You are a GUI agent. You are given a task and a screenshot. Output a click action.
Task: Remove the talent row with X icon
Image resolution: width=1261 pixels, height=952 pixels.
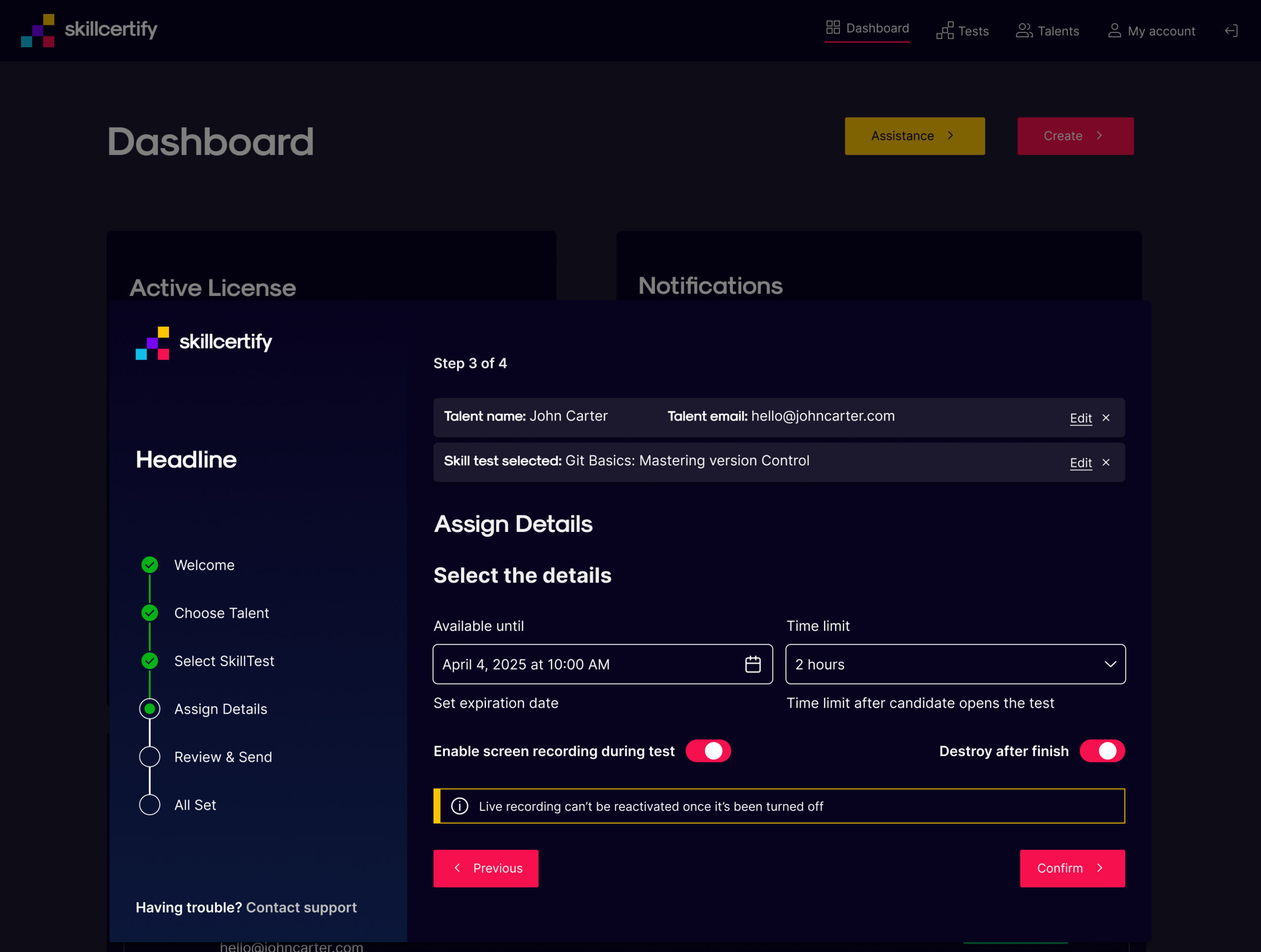[x=1106, y=418]
